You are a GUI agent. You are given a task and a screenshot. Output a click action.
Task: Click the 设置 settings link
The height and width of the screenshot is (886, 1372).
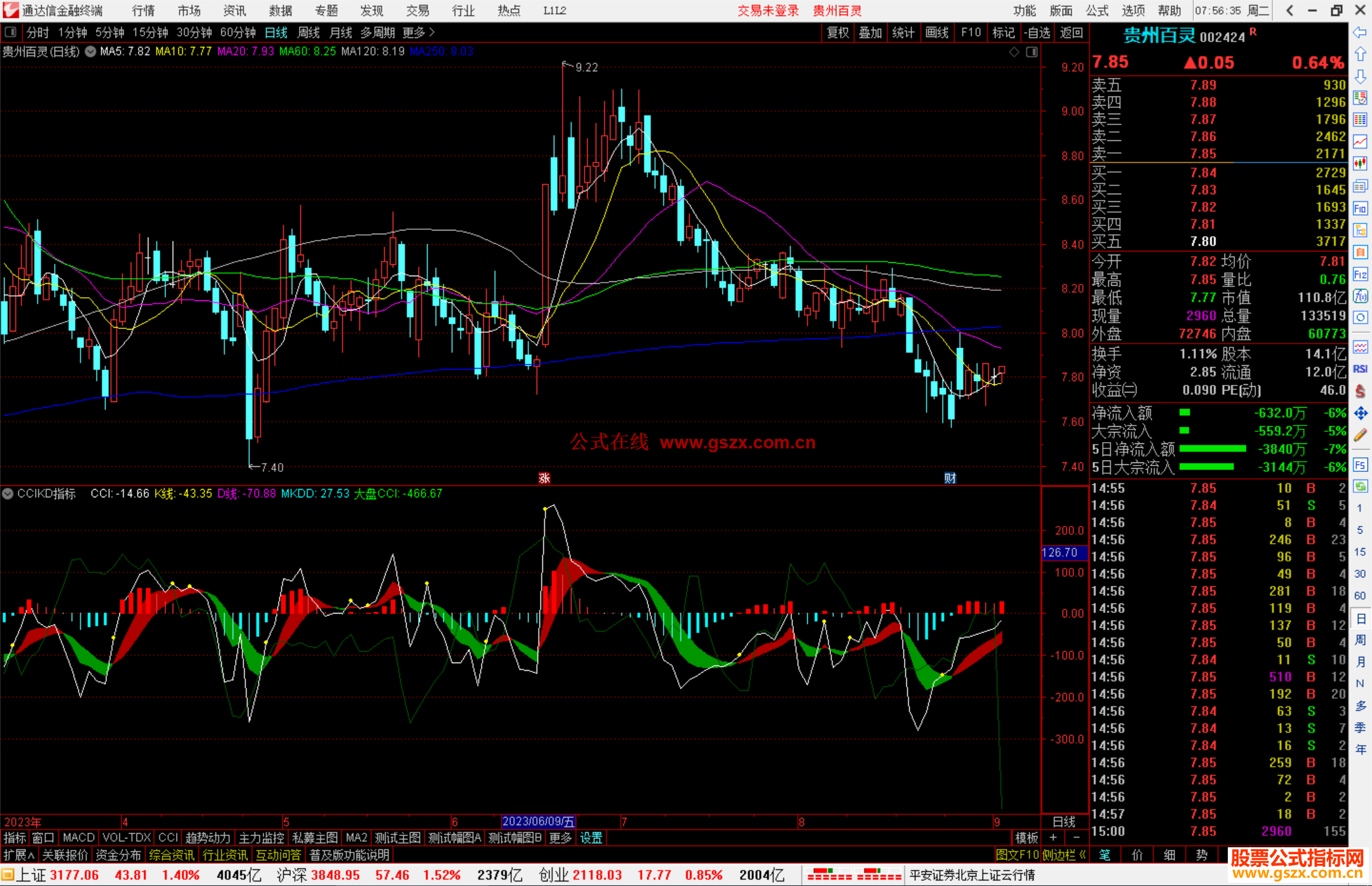(591, 838)
